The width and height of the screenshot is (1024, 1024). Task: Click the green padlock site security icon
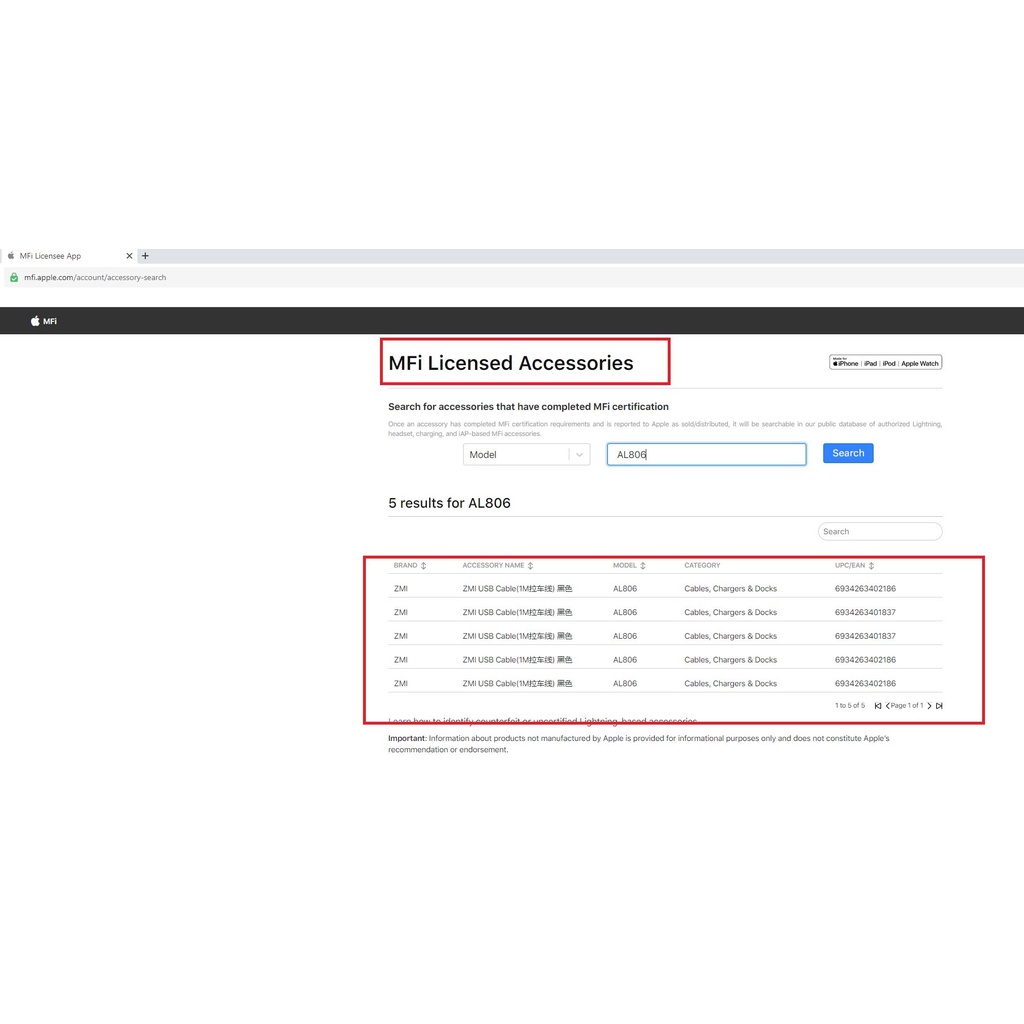[x=14, y=277]
